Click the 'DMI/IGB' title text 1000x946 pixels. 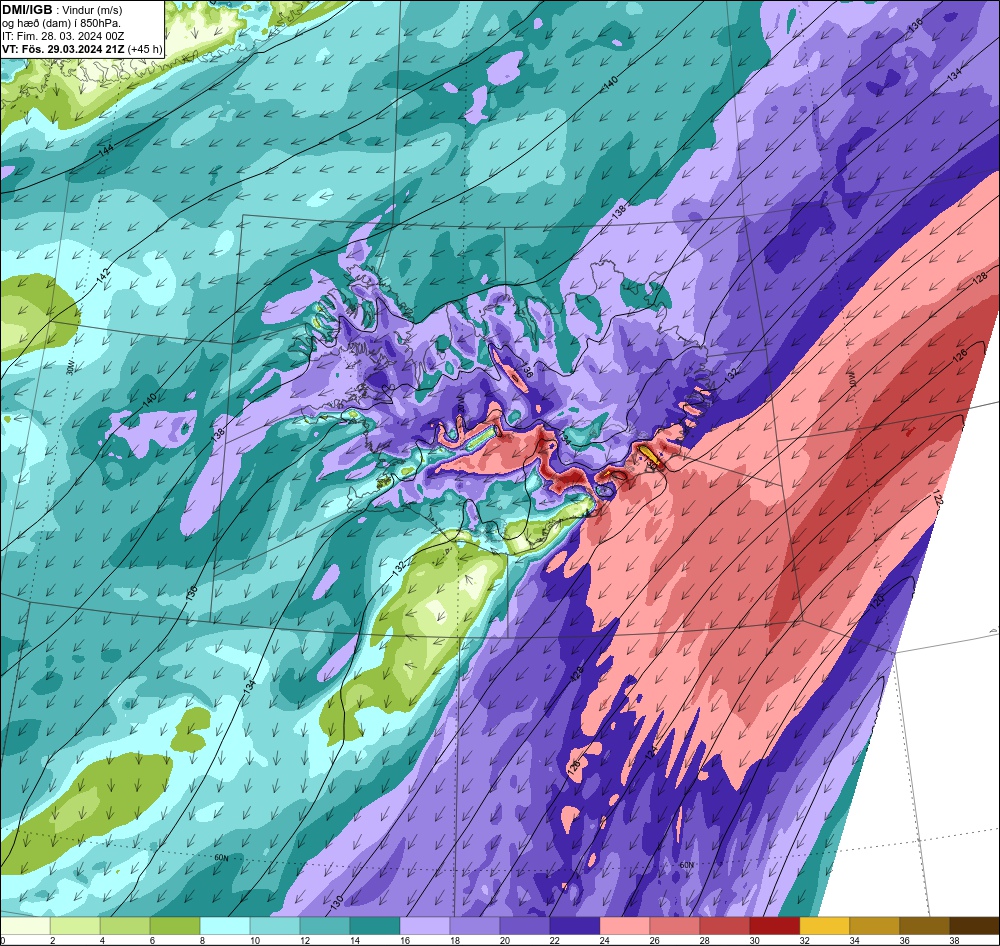[x=27, y=10]
